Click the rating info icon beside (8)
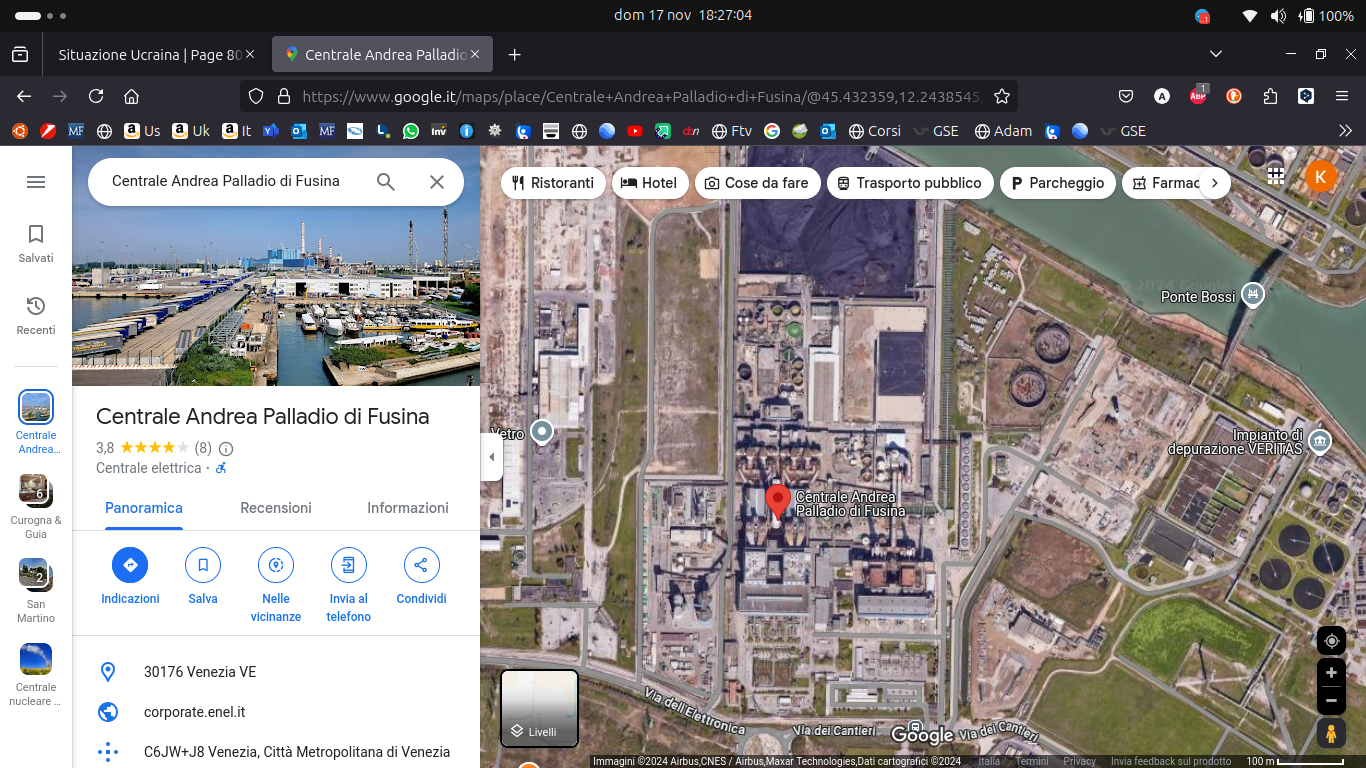This screenshot has width=1366, height=768. click(x=226, y=448)
